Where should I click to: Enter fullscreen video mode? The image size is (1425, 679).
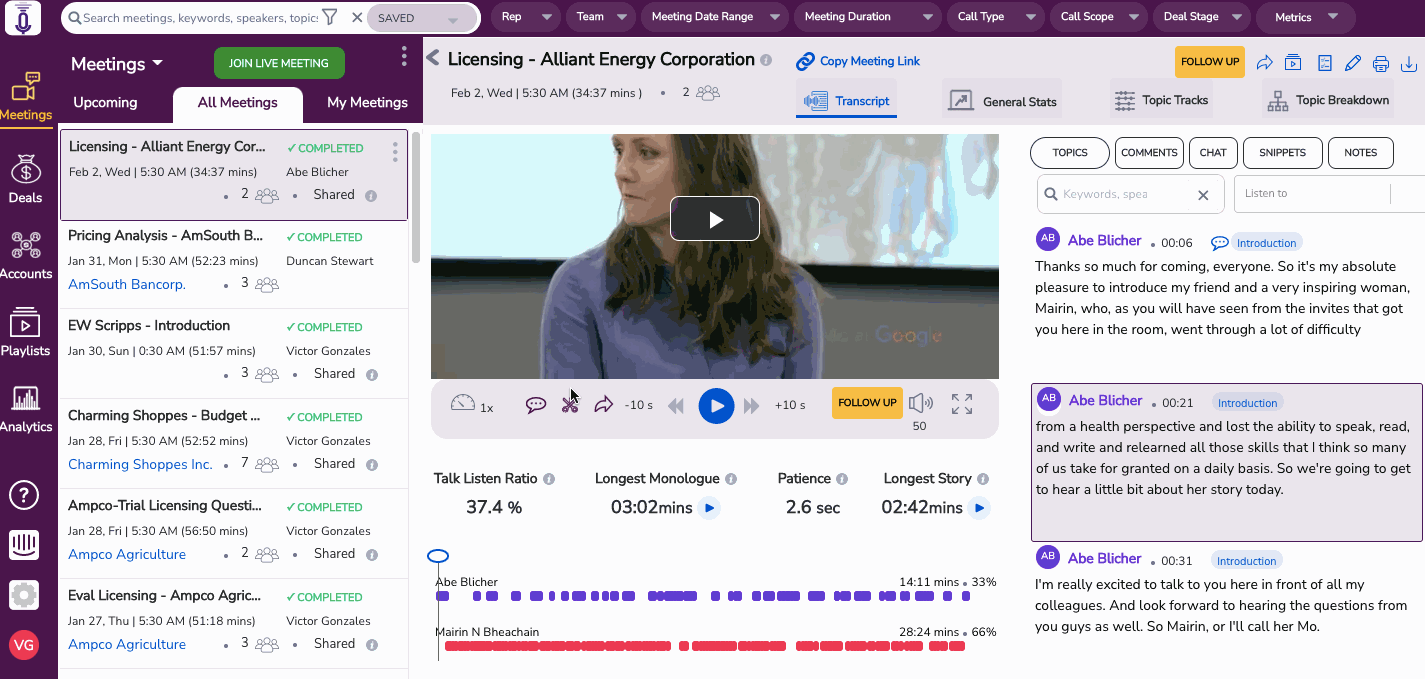tap(962, 404)
